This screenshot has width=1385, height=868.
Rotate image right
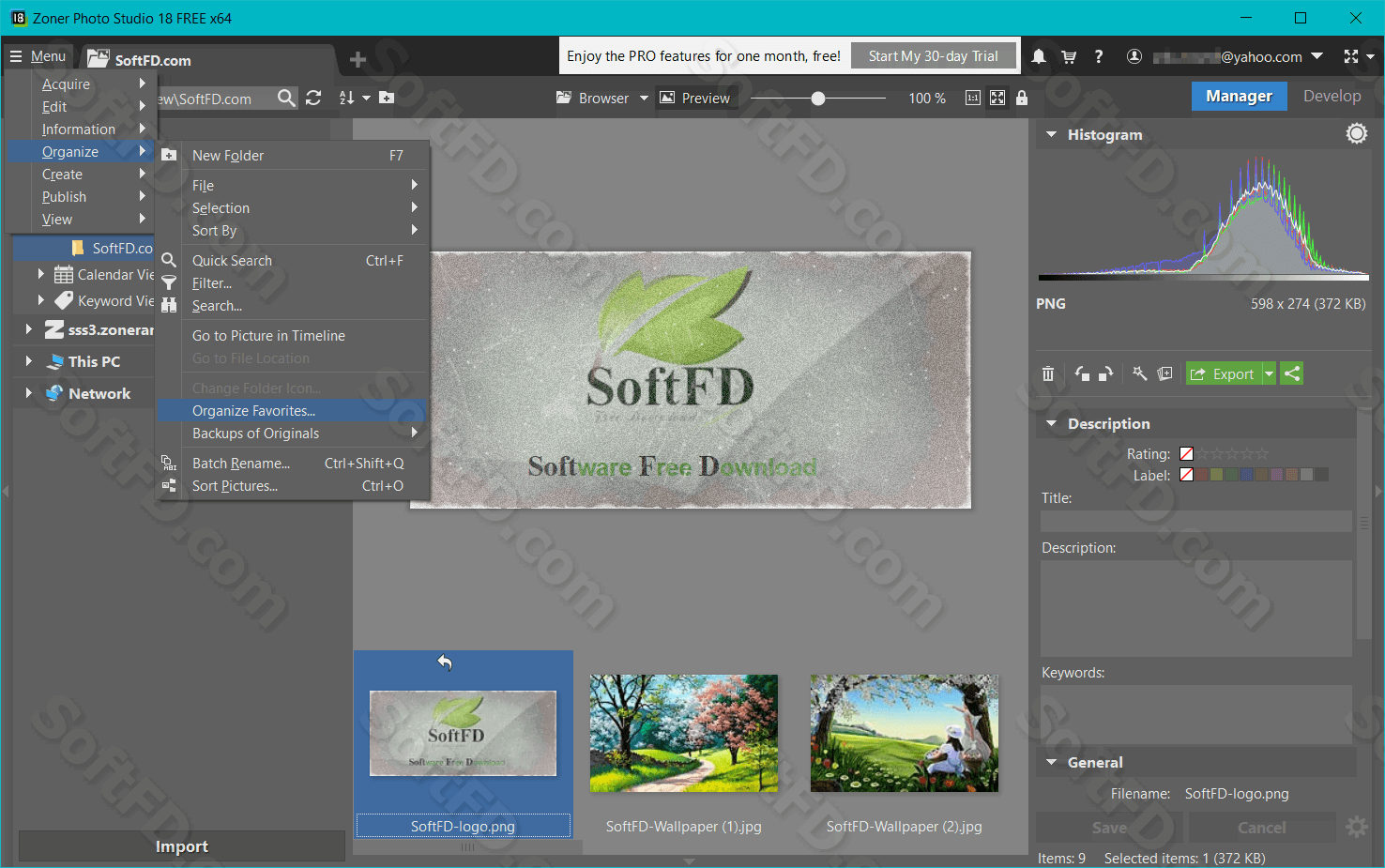(1105, 373)
